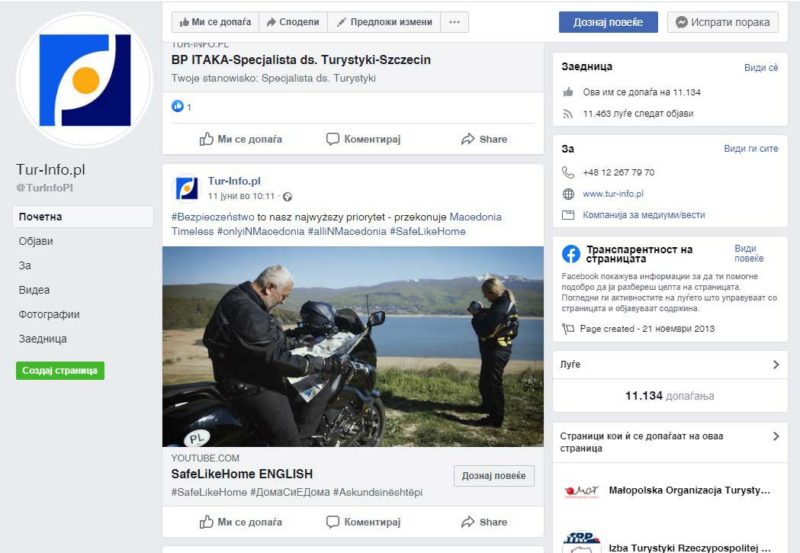
Task: Expand the 'Луѓе' section chevron
Action: point(776,364)
